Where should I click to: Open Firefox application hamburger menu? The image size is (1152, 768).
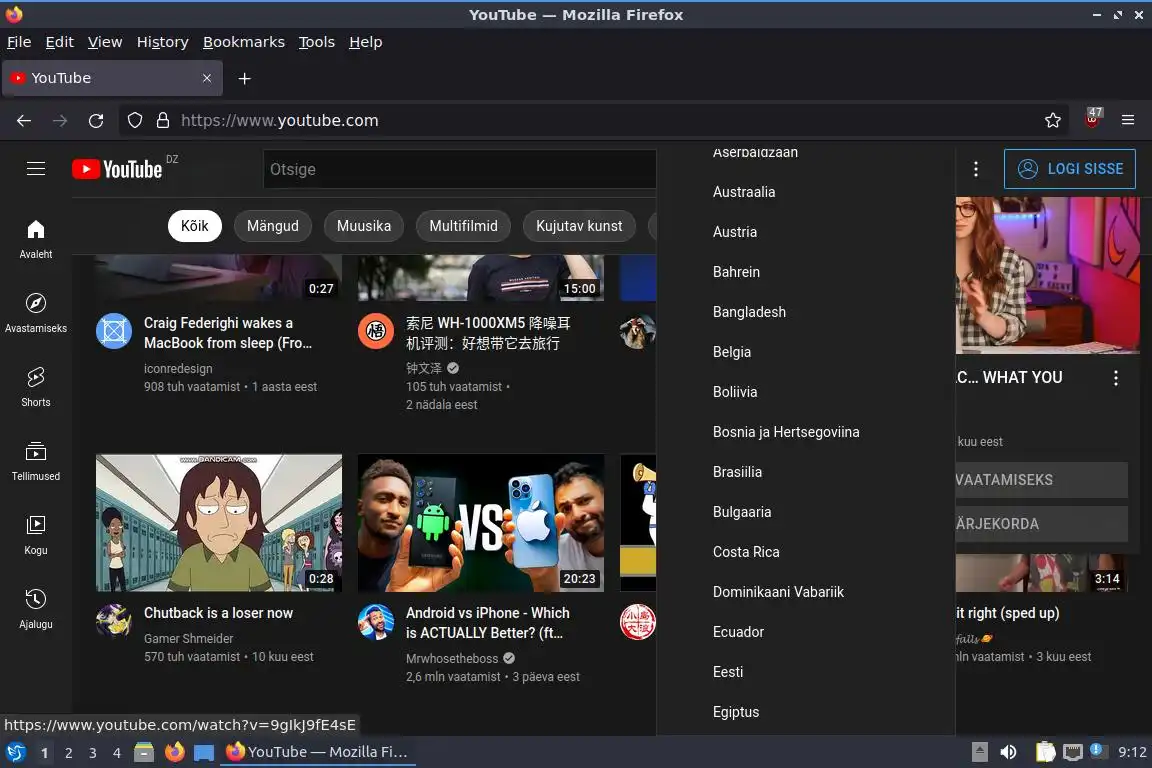point(1128,121)
